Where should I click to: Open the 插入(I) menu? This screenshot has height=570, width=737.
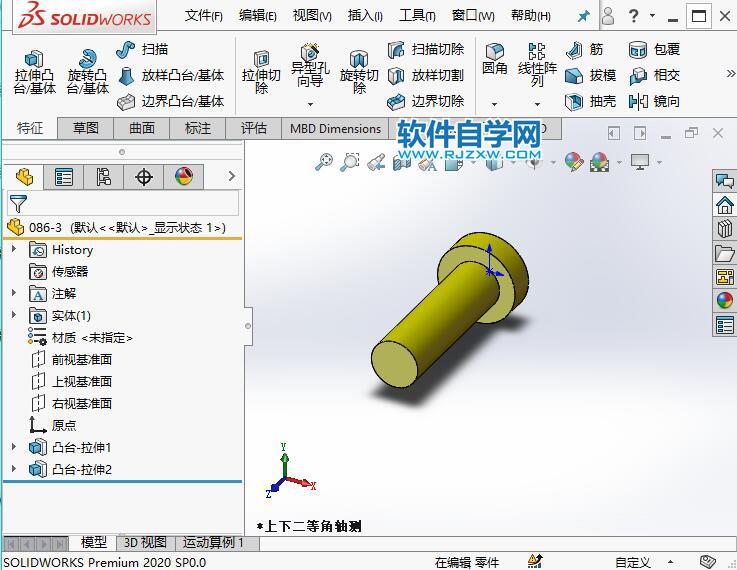click(365, 16)
